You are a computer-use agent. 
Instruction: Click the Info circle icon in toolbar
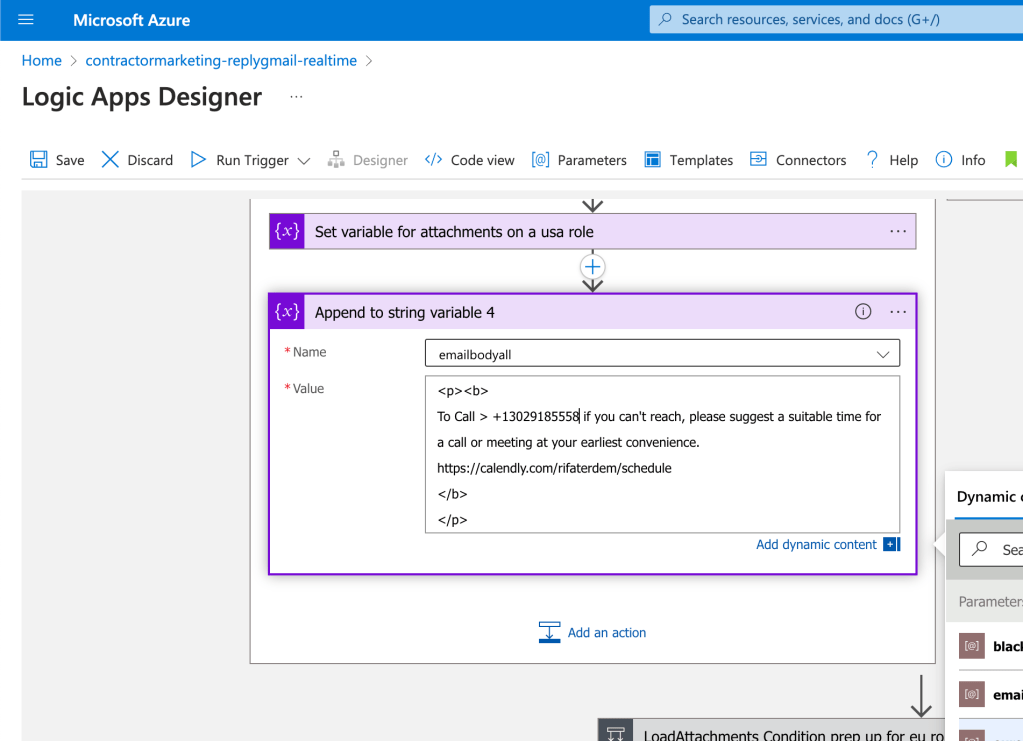coord(943,160)
